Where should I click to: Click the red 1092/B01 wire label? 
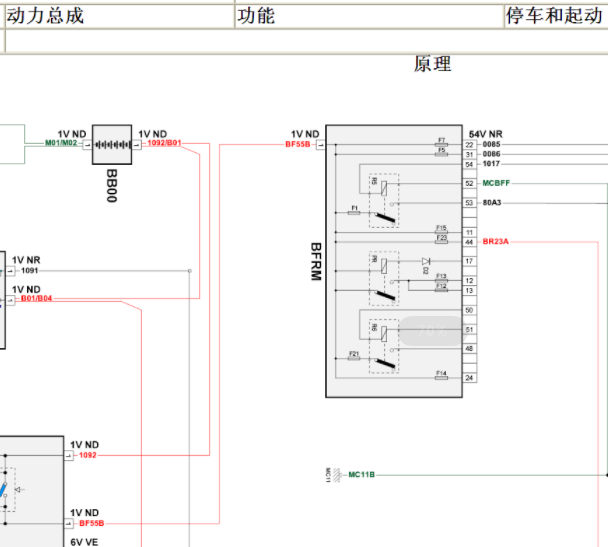pos(164,143)
